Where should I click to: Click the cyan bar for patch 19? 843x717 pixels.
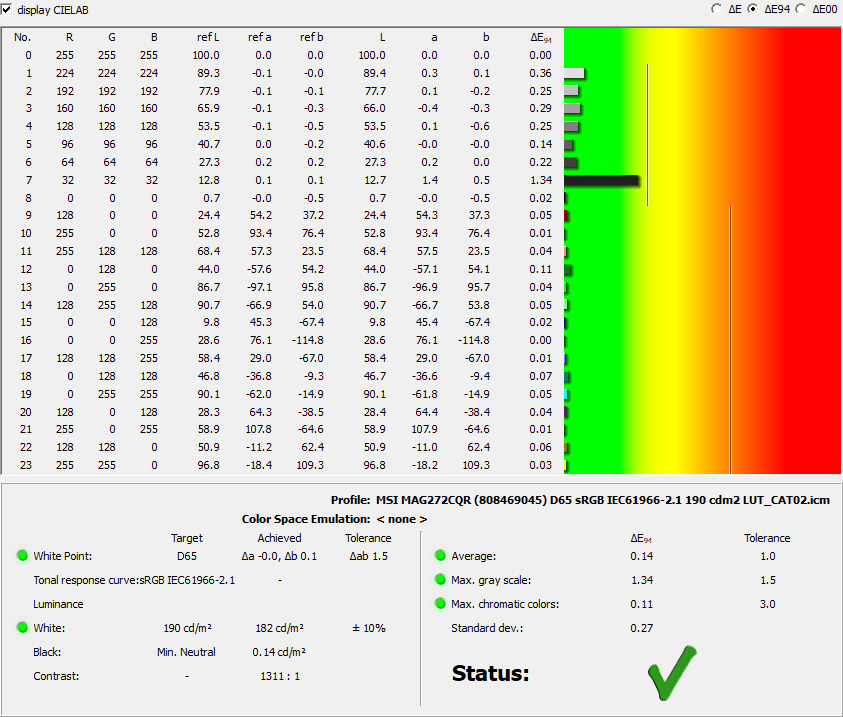(x=566, y=395)
